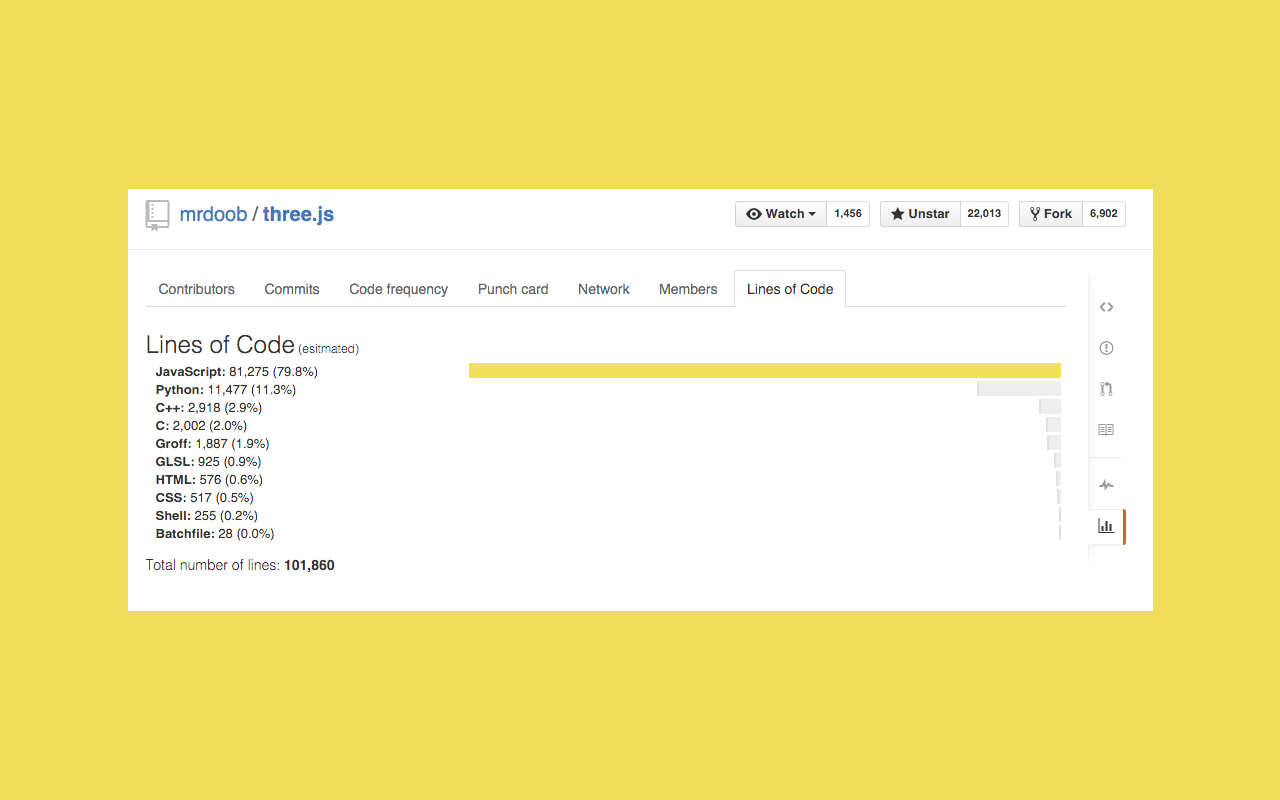Expand the Watch dropdown
The image size is (1280, 800).
pyautogui.click(x=781, y=214)
